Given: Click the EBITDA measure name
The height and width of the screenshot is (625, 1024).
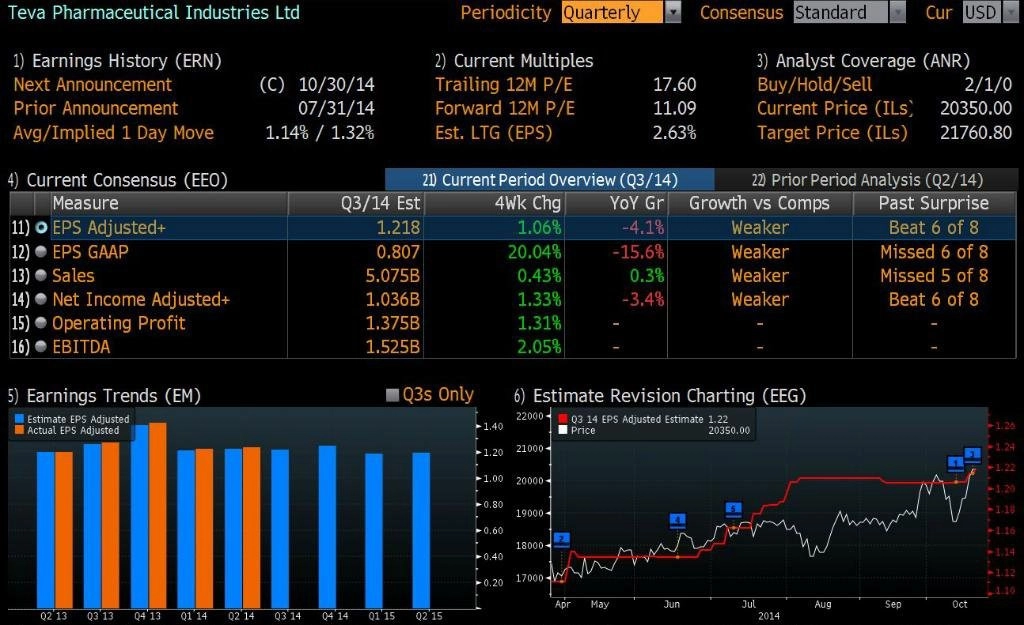Looking at the screenshot, I should [x=81, y=347].
